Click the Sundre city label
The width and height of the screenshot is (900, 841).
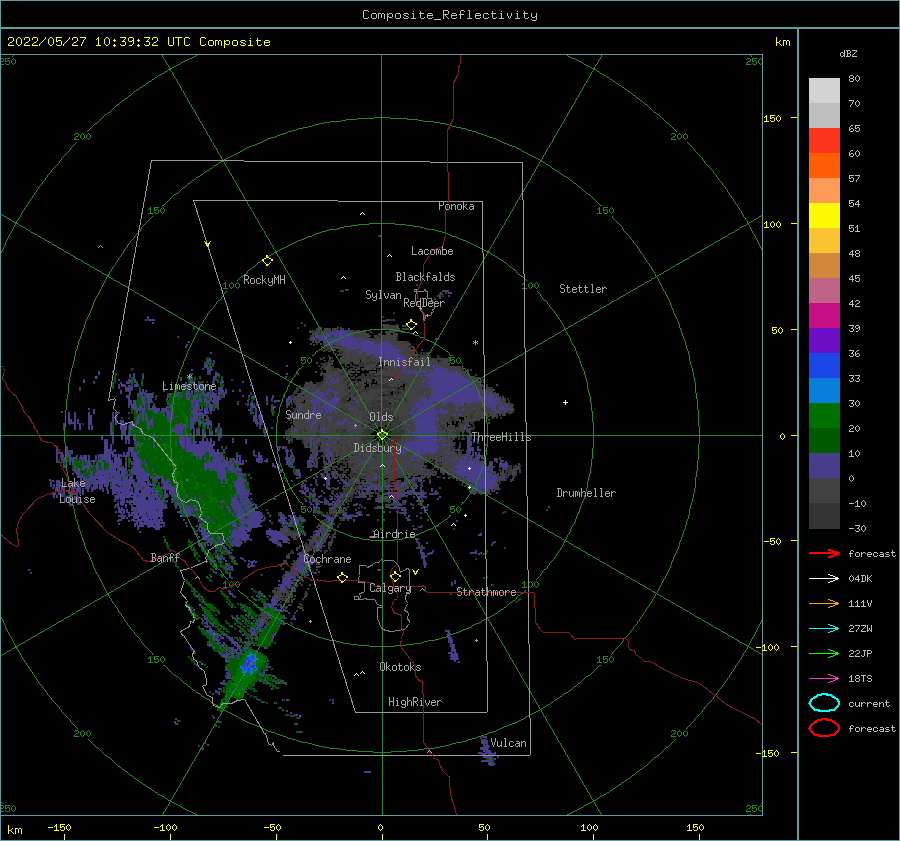pyautogui.click(x=303, y=415)
